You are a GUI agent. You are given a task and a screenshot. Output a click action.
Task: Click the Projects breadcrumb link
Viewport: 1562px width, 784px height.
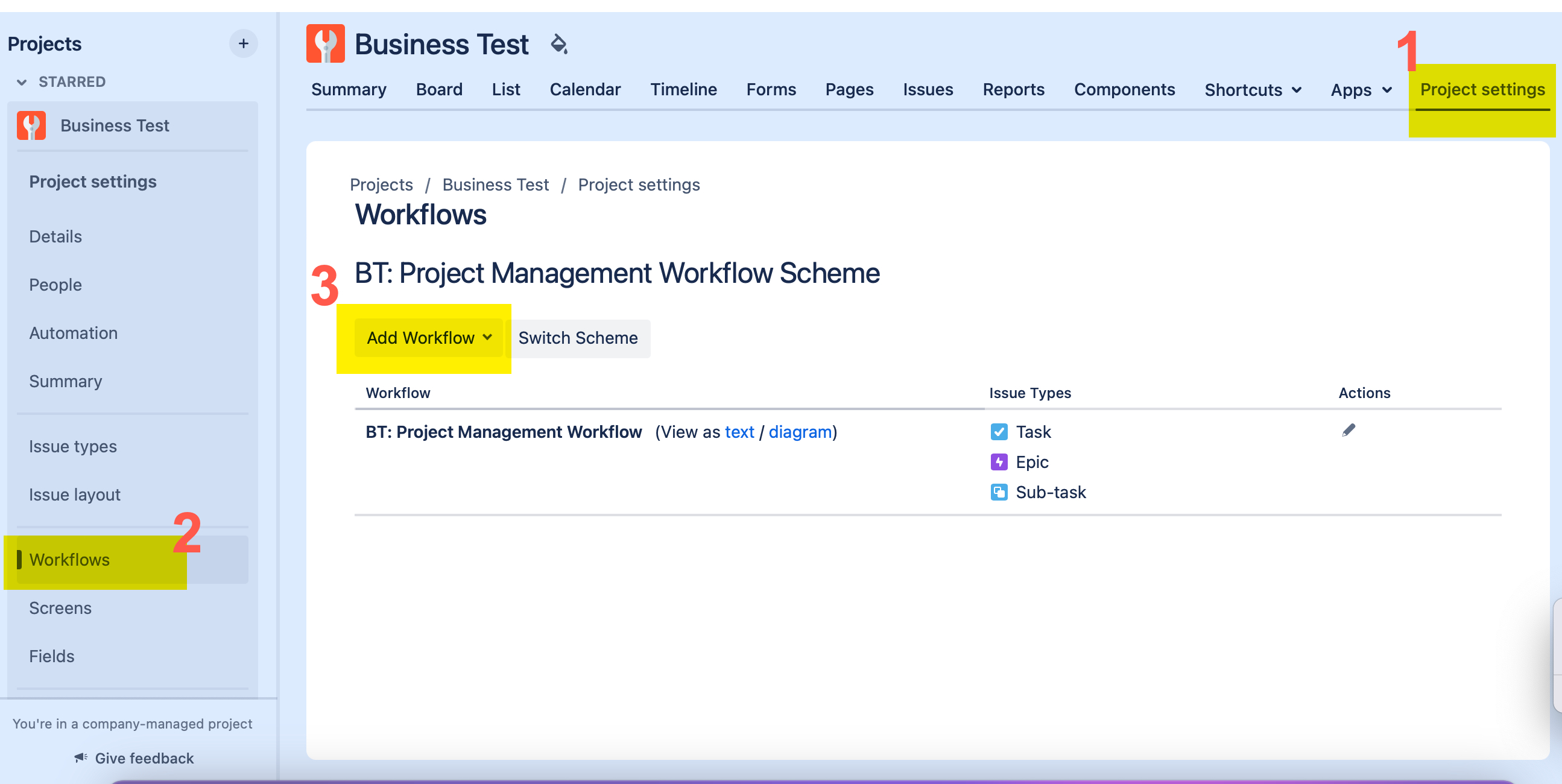(x=380, y=185)
